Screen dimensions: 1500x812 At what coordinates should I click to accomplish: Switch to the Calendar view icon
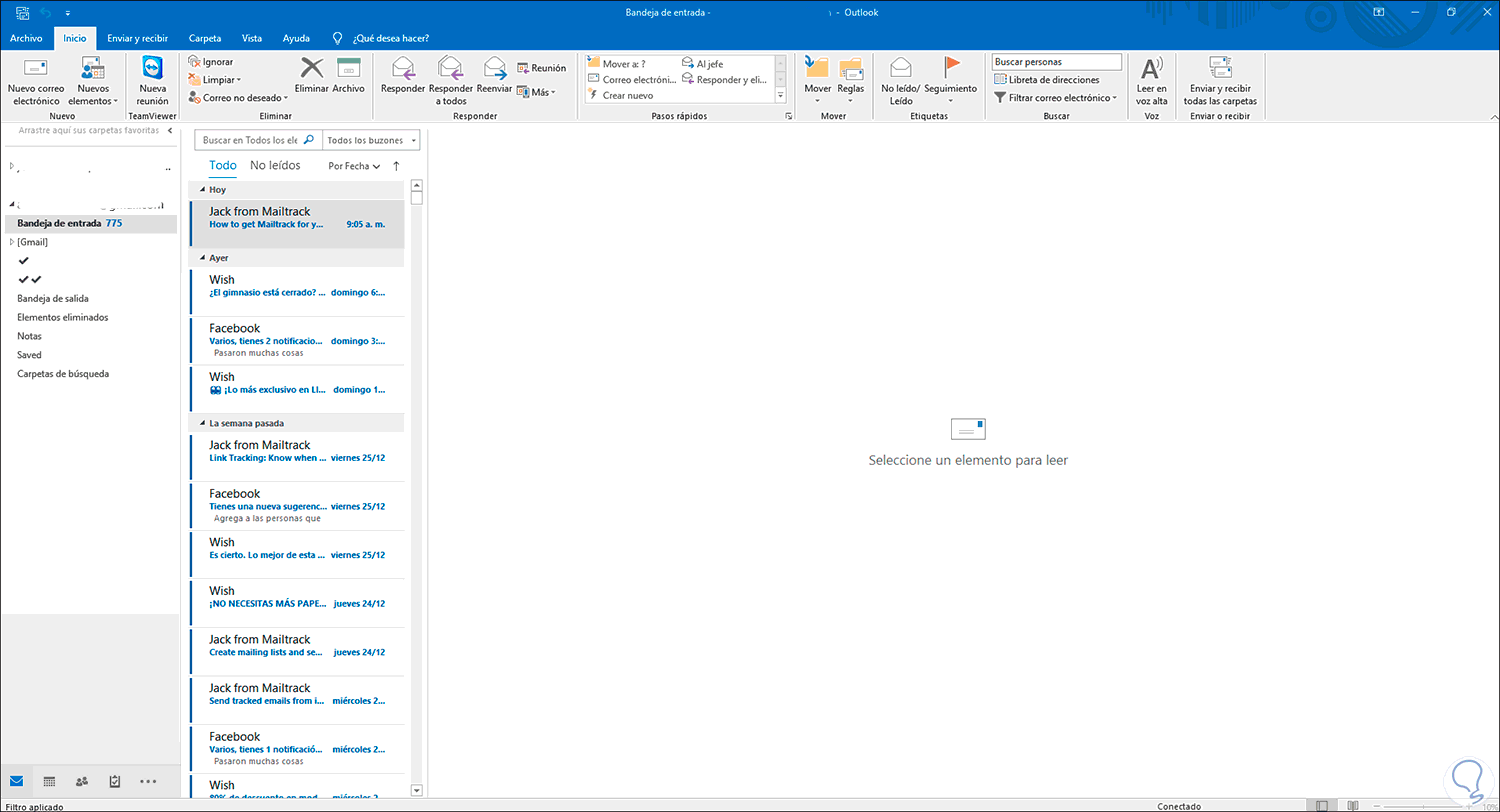tap(49, 781)
